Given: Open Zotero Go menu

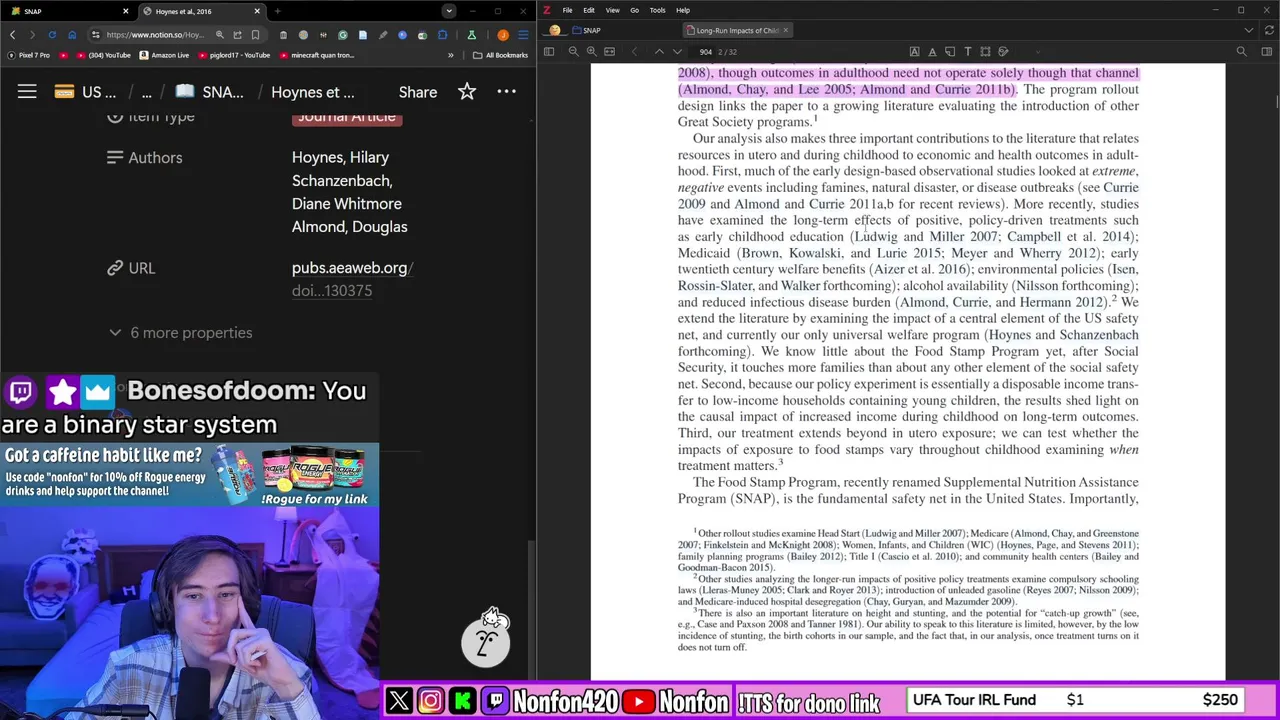Looking at the screenshot, I should (x=634, y=10).
